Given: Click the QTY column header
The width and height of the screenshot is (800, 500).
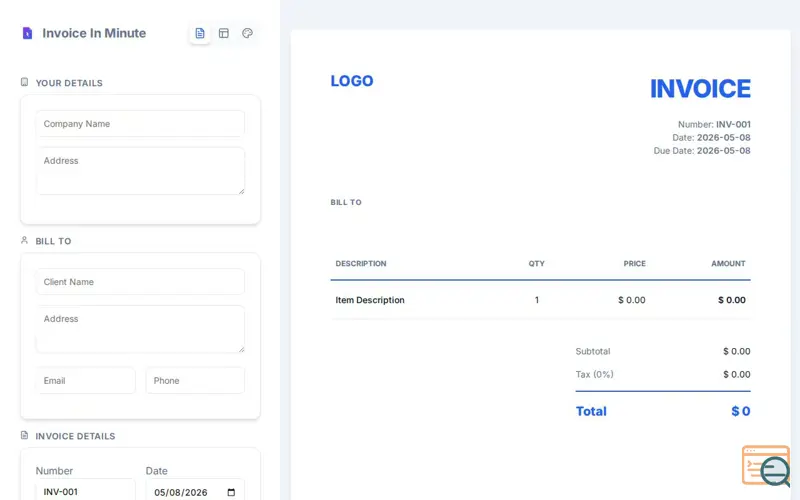Looking at the screenshot, I should pos(536,263).
